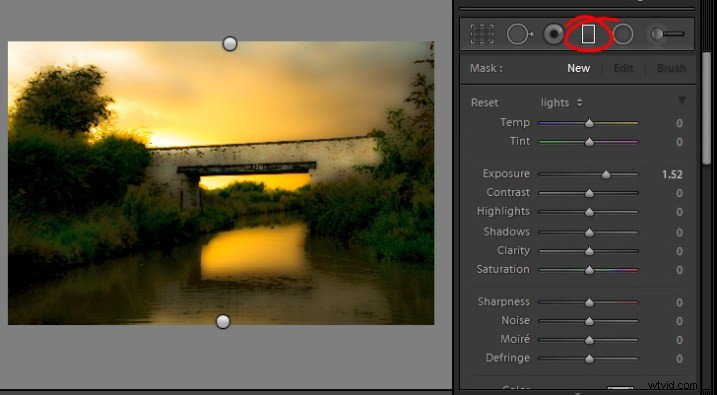Click the Saturation slider handle
The height and width of the screenshot is (395, 717).
pos(589,270)
